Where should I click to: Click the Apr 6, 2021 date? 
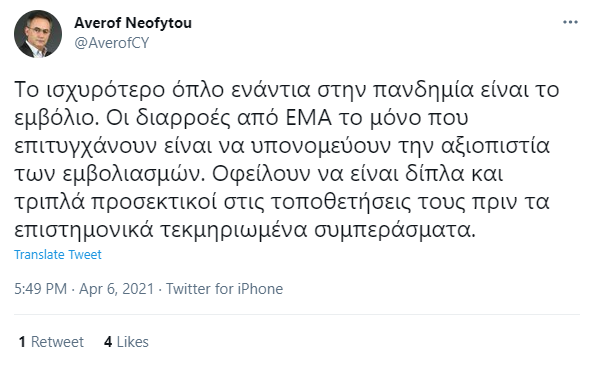tap(117, 289)
